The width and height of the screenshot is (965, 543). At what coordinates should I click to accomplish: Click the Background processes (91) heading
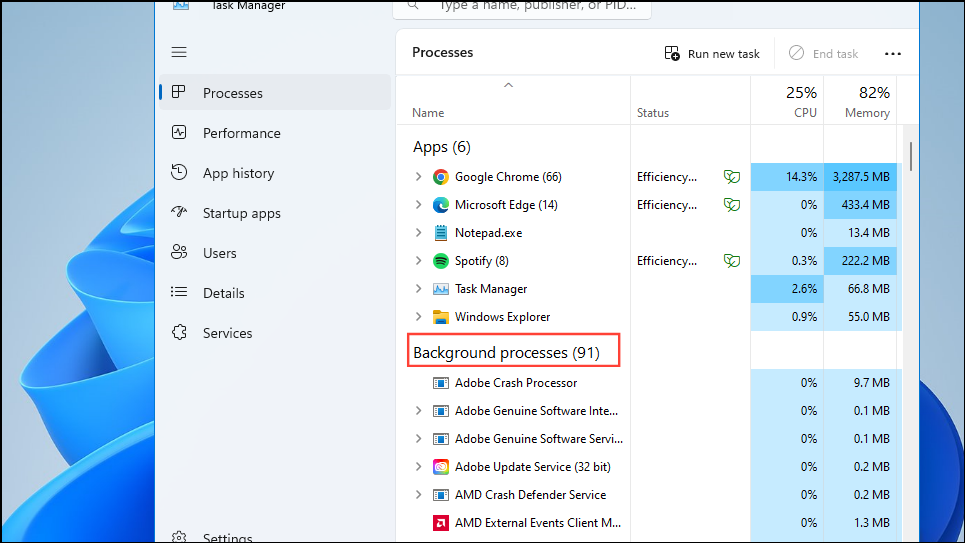tap(507, 353)
